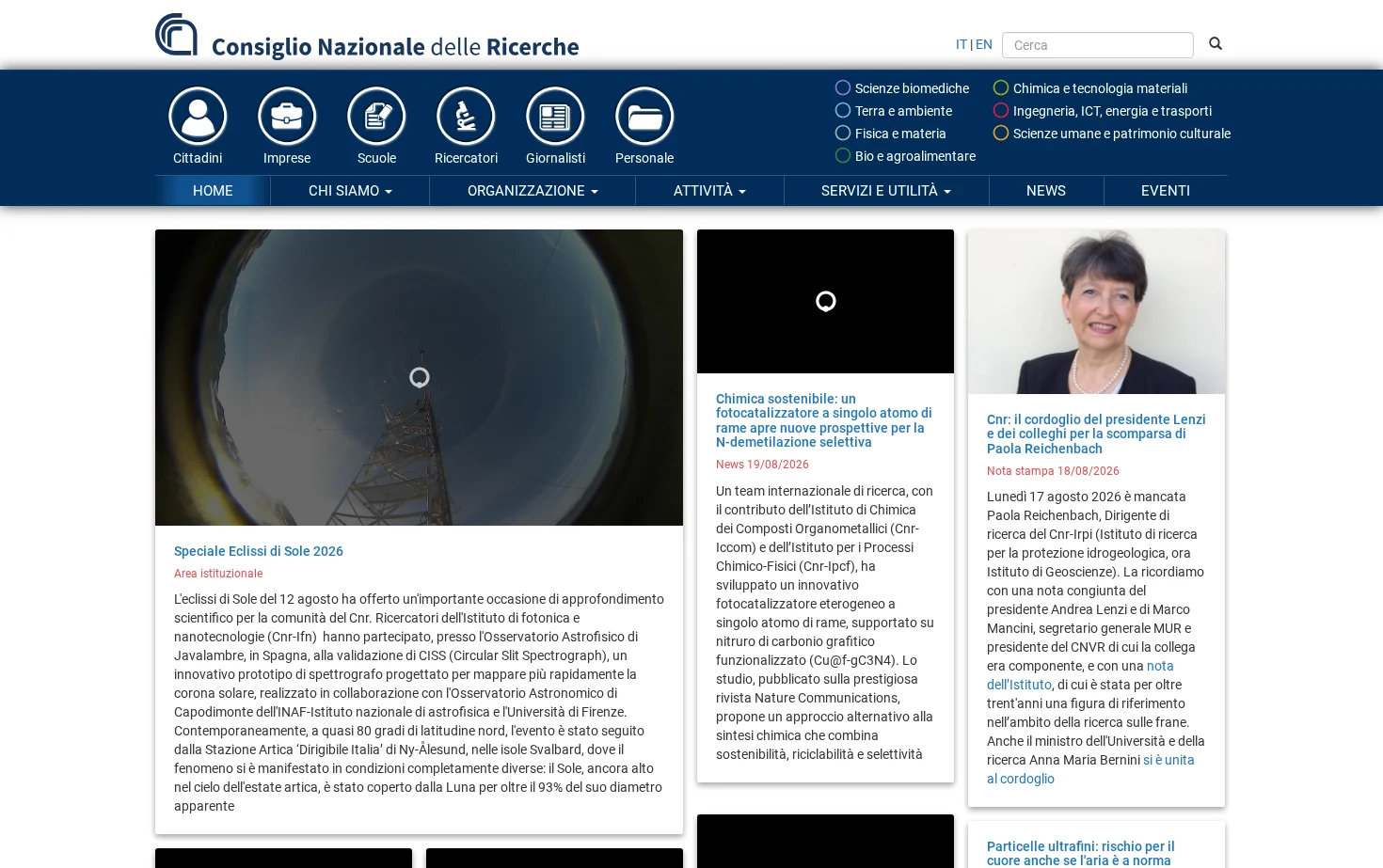This screenshot has width=1383, height=868.
Task: Select Chimica e tecnologia materiali circle
Action: click(1001, 87)
